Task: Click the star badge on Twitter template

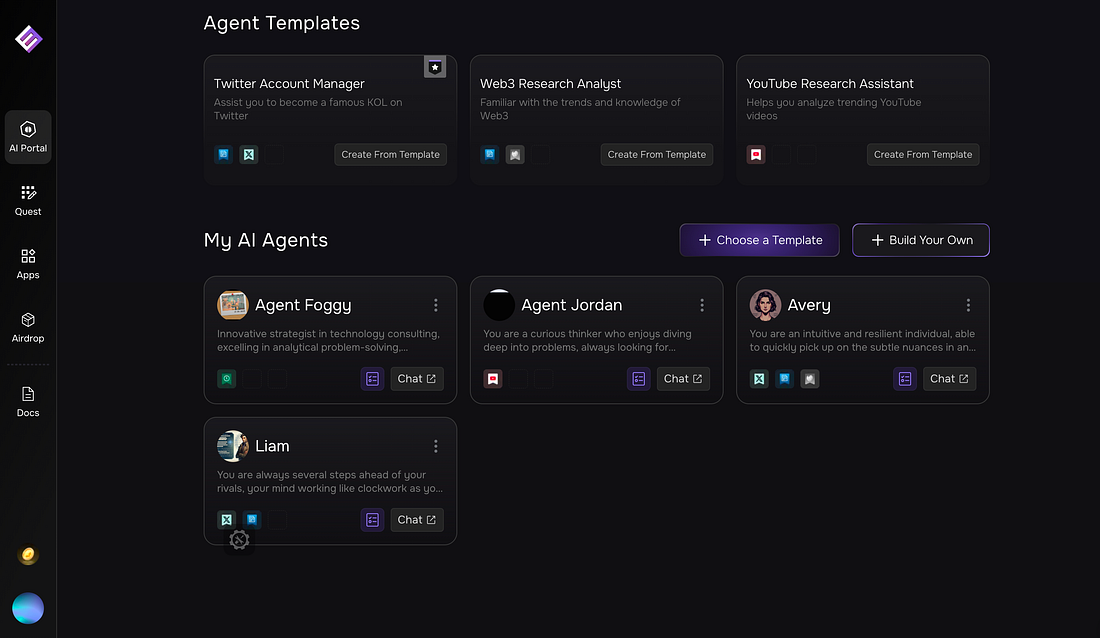Action: pyautogui.click(x=435, y=67)
